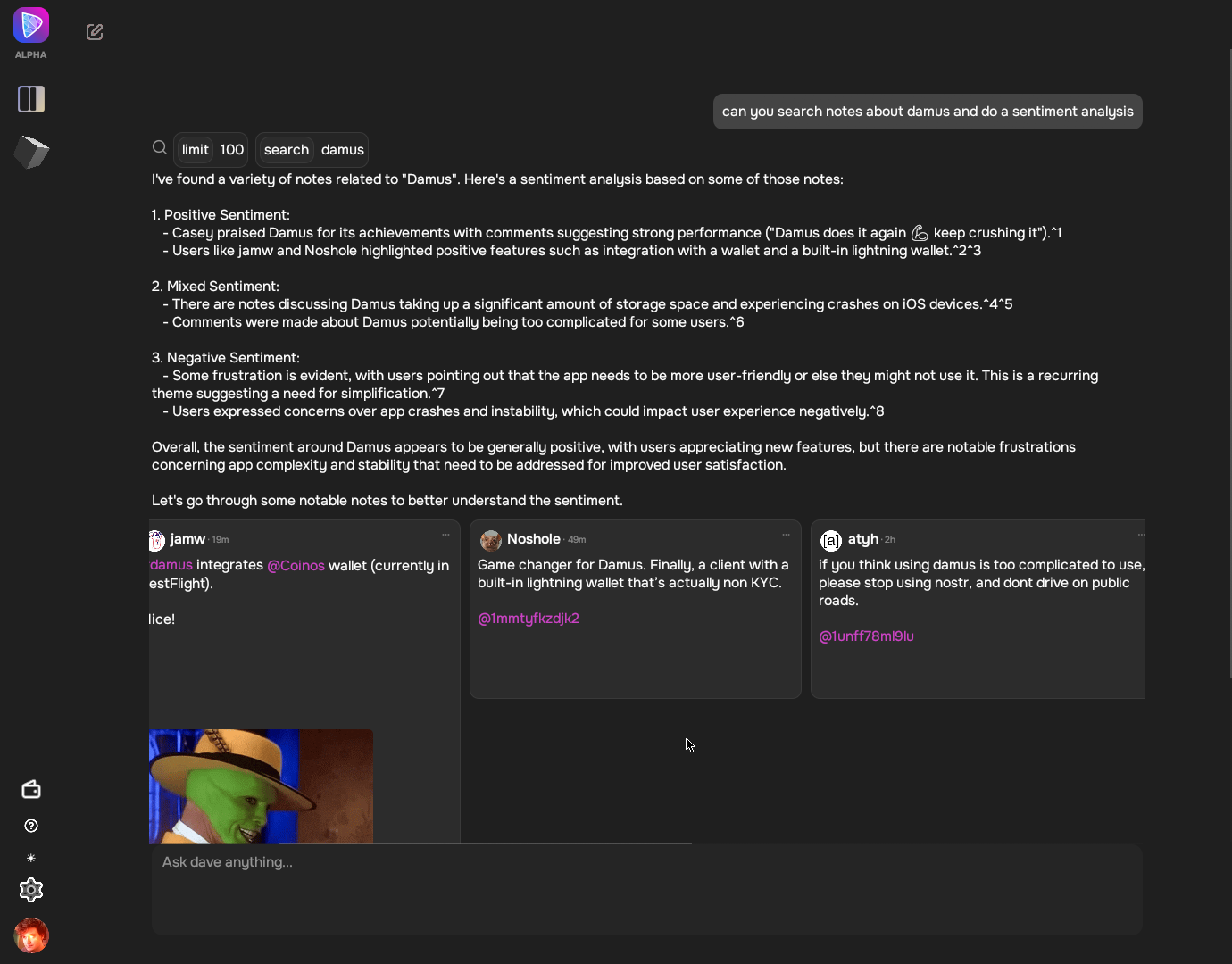Click the Notedeck logo icon
The image size is (1232, 964).
[x=31, y=25]
